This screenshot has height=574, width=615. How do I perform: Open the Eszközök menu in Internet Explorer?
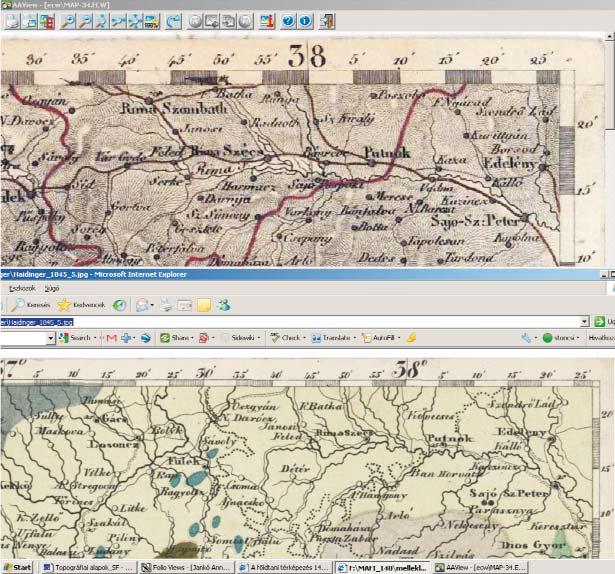point(22,288)
